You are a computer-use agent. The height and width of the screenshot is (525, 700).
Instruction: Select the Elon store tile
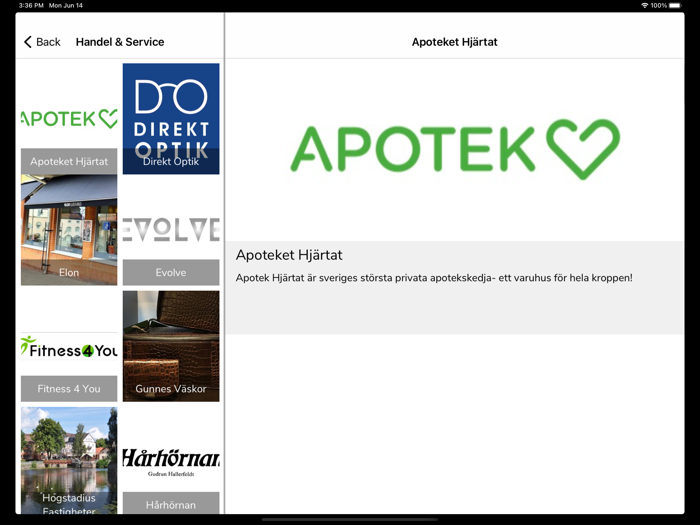(x=69, y=230)
